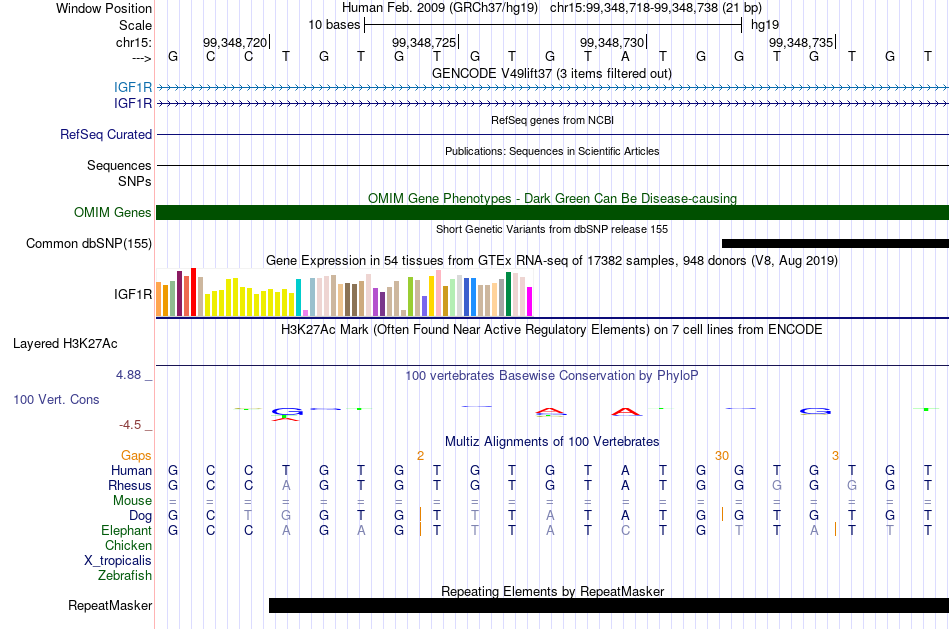Open the 100 Vert. Cons track label
This screenshot has width=950, height=629.
coord(56,399)
